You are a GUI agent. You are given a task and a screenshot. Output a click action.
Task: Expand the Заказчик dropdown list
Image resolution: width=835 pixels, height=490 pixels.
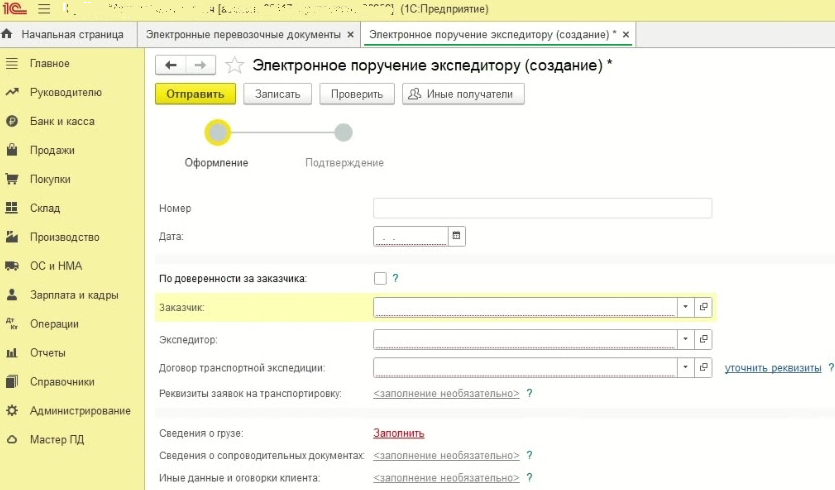click(x=685, y=307)
